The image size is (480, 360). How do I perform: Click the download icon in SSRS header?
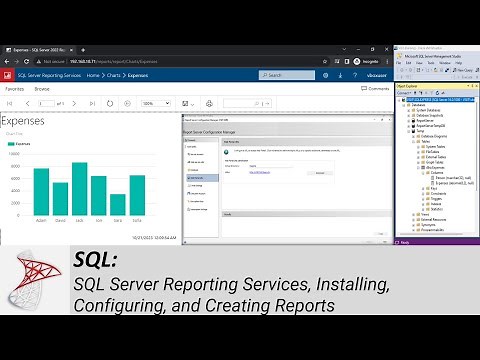pos(340,75)
